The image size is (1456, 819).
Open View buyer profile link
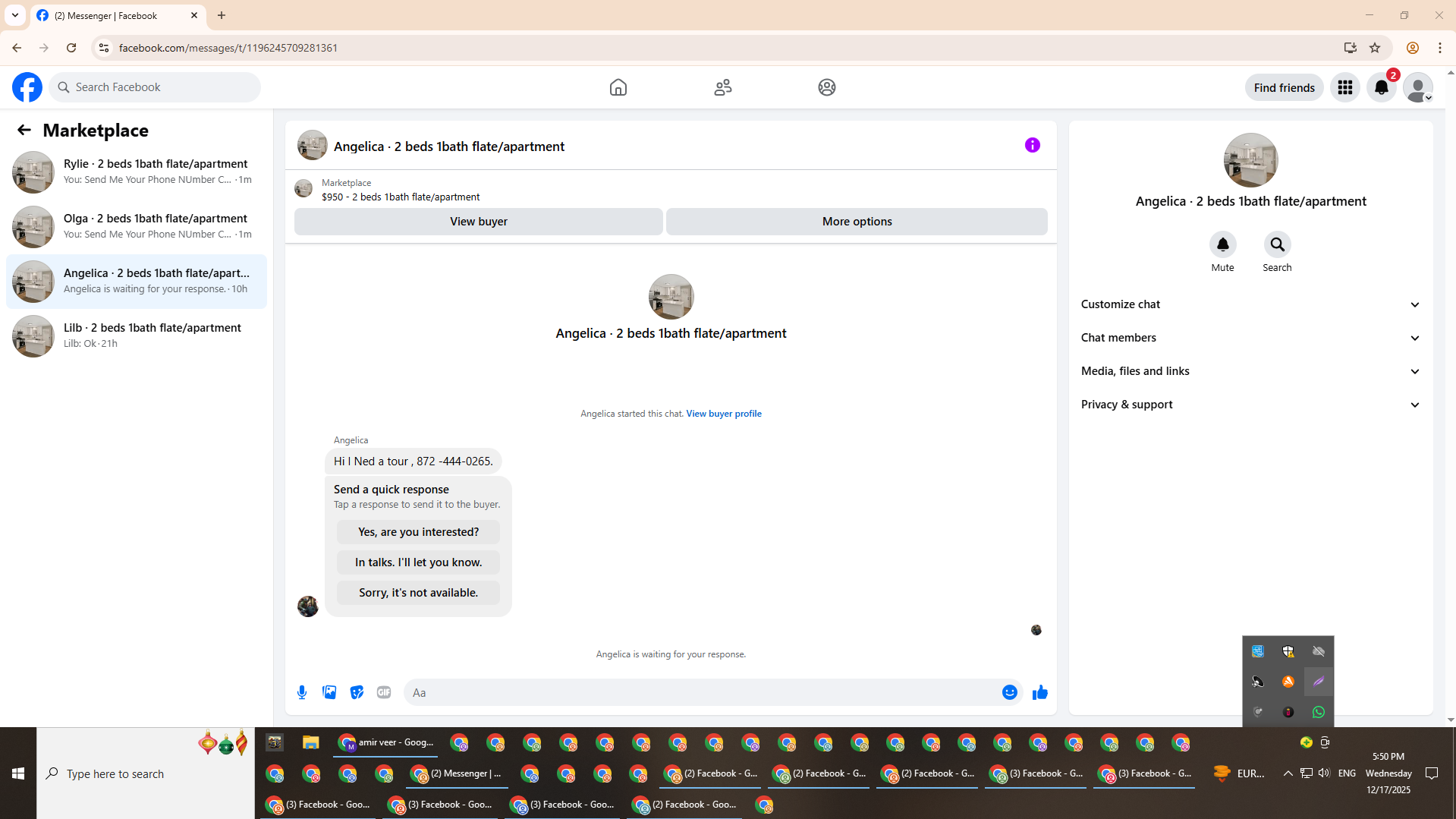pos(724,414)
